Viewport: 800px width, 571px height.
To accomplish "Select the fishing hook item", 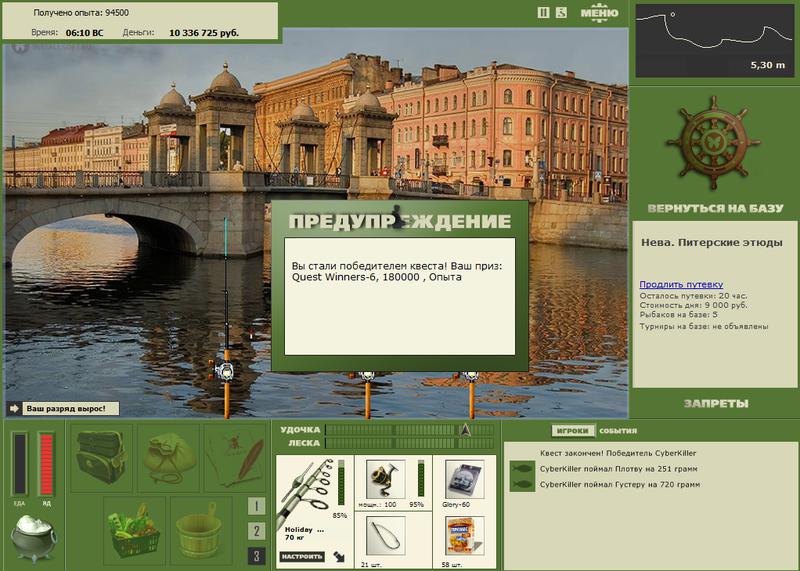I will pos(386,536).
